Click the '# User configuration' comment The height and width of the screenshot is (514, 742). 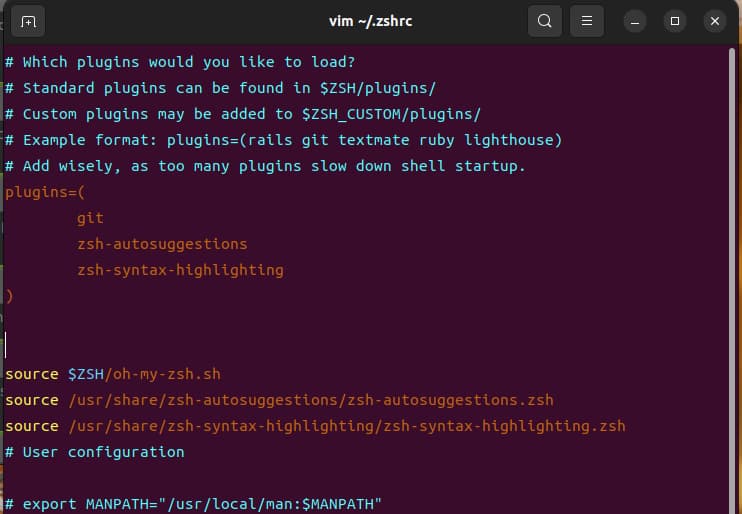(x=95, y=452)
